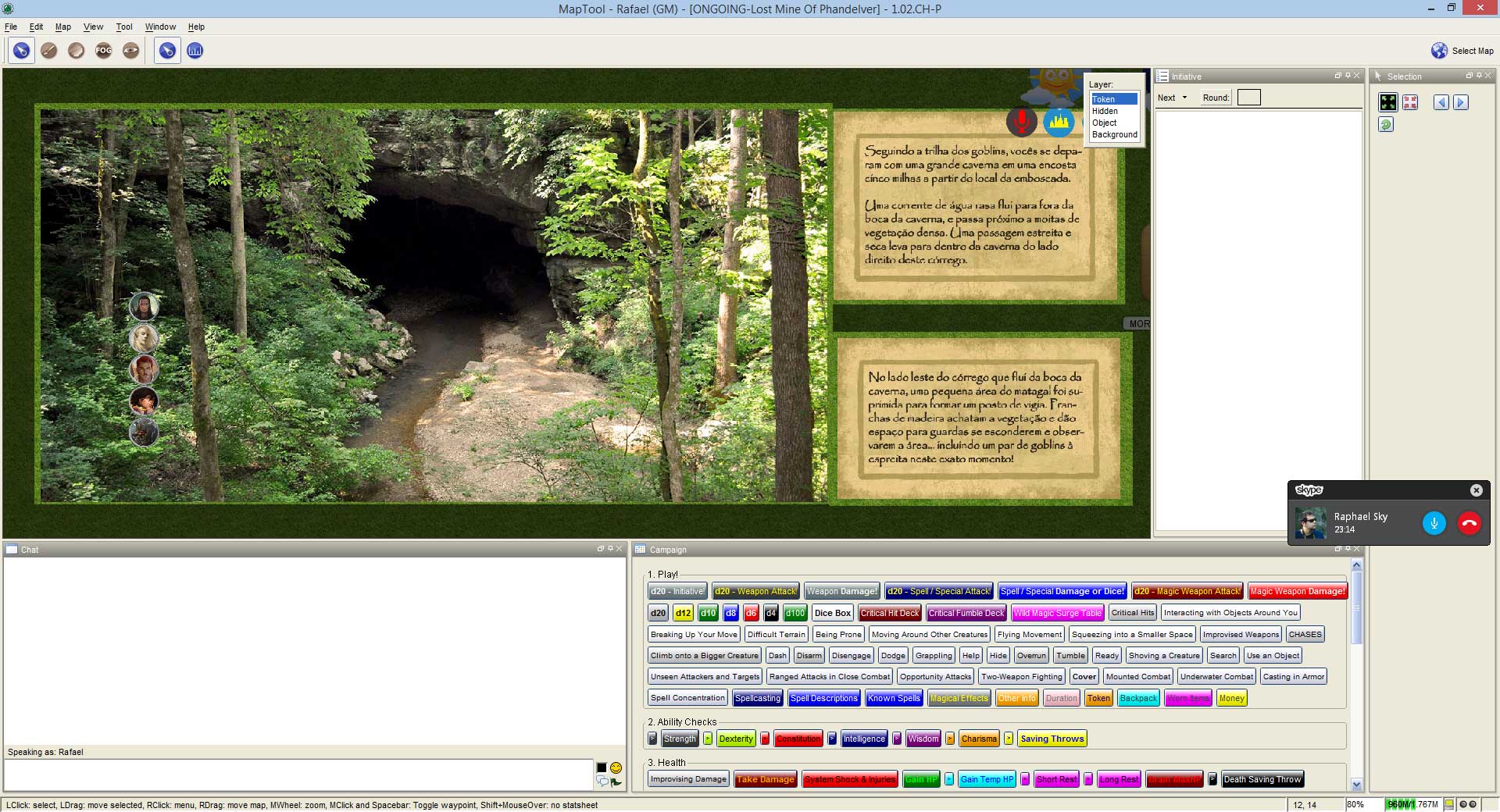Select Hidden layer in Layer list
The image size is (1500, 812).
click(x=1114, y=111)
